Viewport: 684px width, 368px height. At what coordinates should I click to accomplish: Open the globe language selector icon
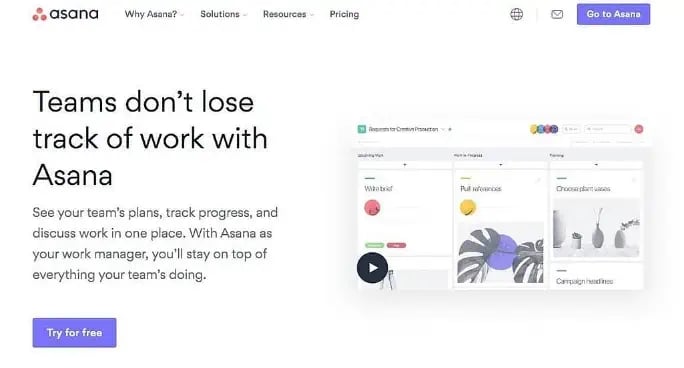516,14
